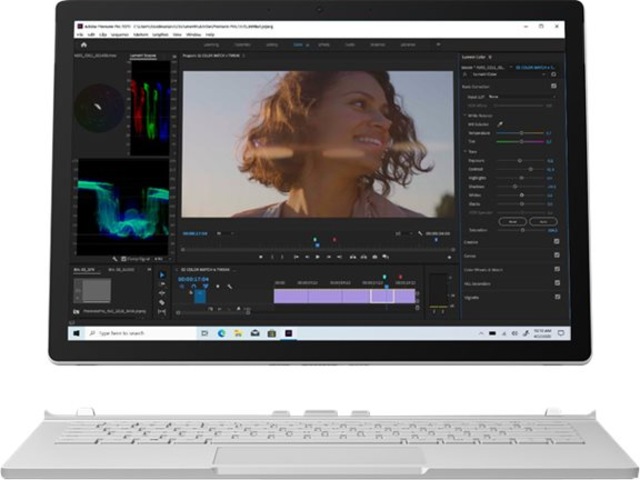The width and height of the screenshot is (640, 480).
Task: Collapse the Tone section in Lumetri Color
Action: pyautogui.click(x=464, y=150)
